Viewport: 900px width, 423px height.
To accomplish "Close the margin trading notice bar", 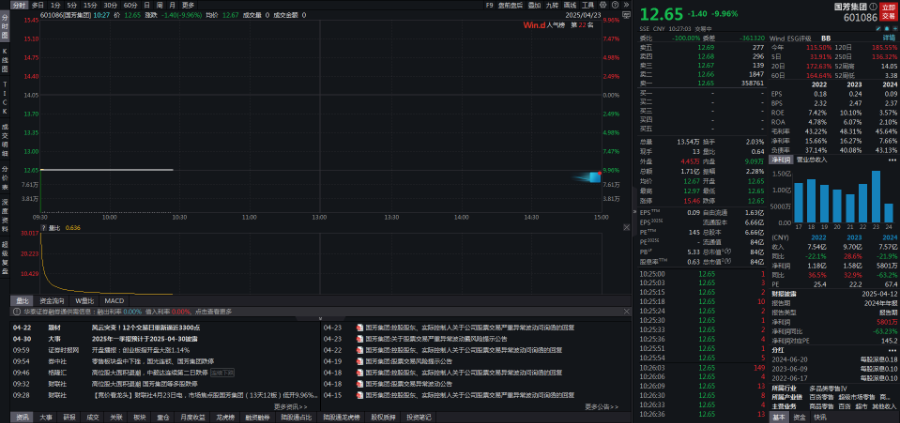I will (627, 311).
